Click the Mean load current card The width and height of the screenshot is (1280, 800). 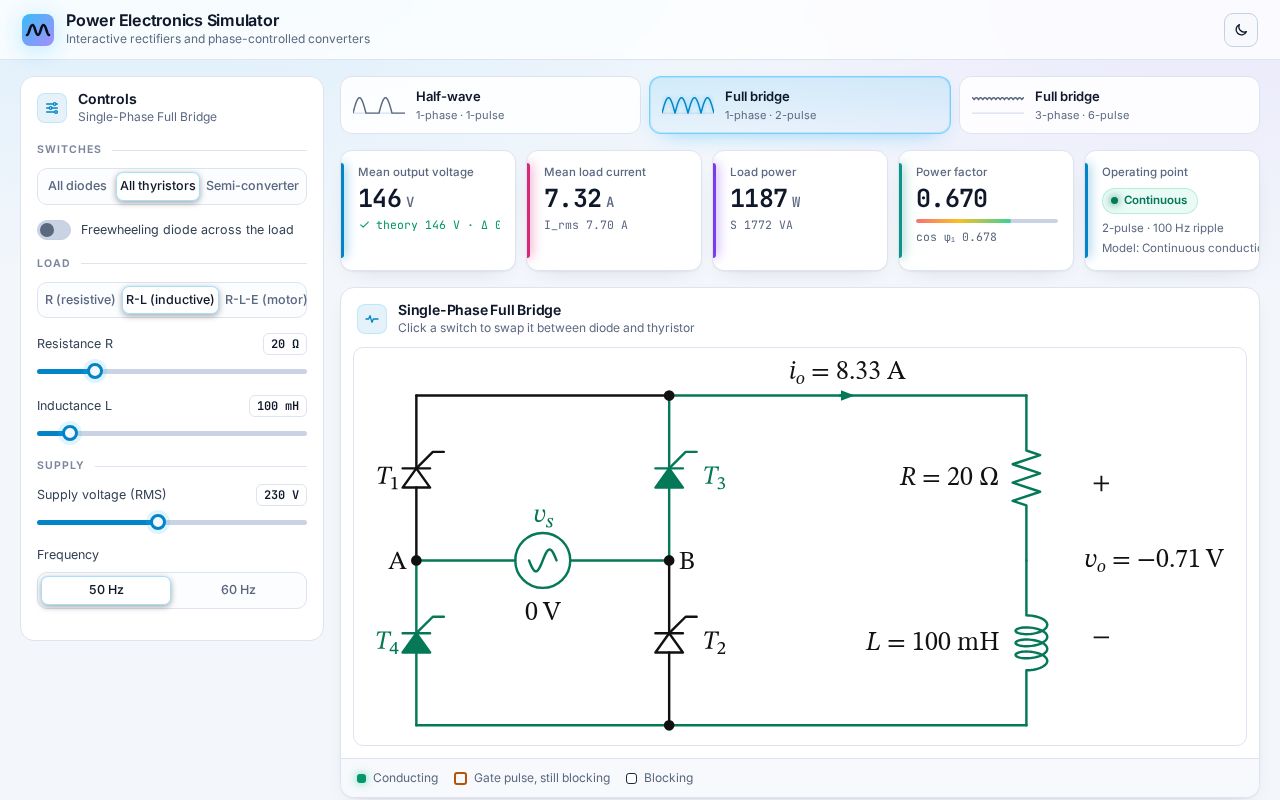pyautogui.click(x=614, y=210)
